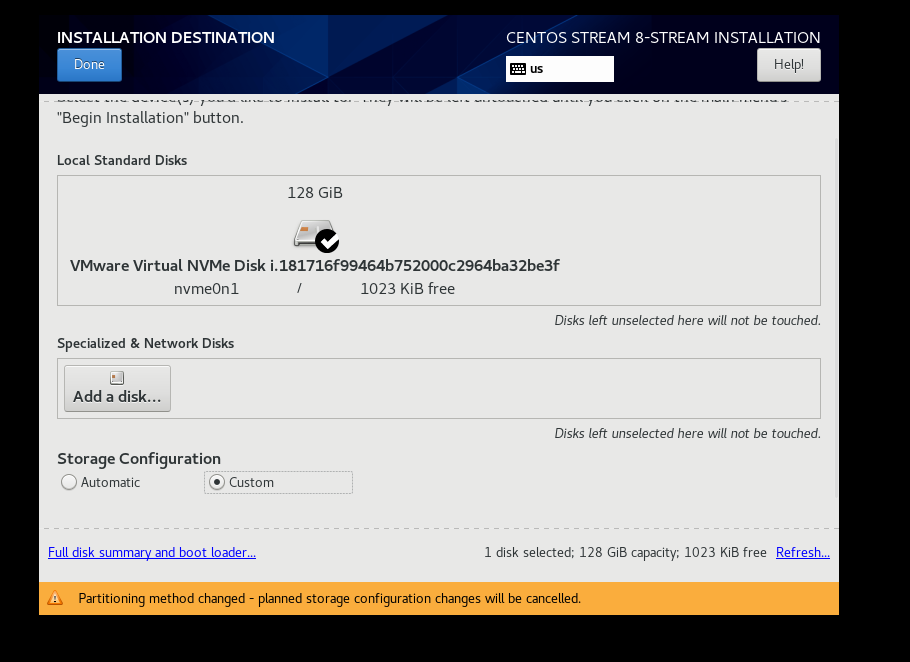Click the small disk icon above Add a disk
Screen dimensions: 910x662
[x=117, y=378]
